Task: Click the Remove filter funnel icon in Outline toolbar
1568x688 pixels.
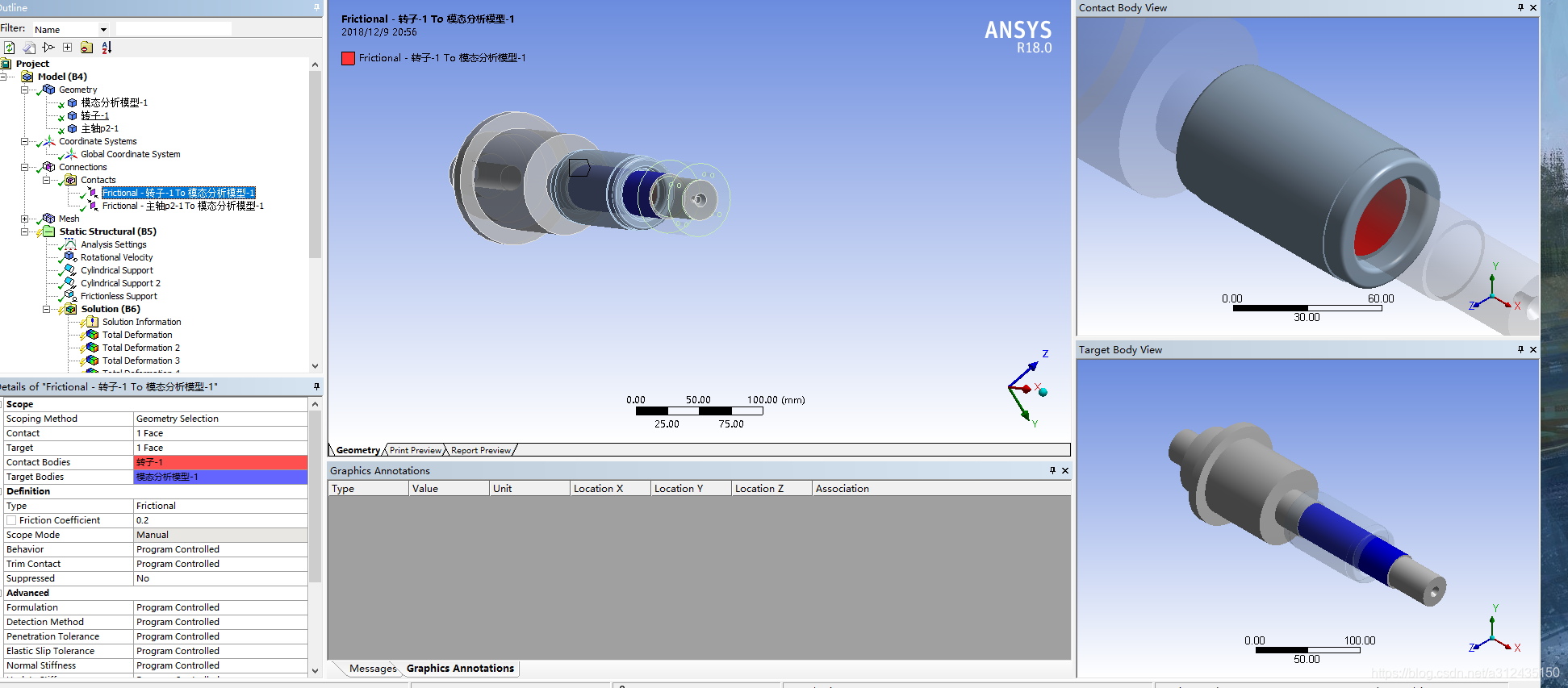Action: (48, 48)
